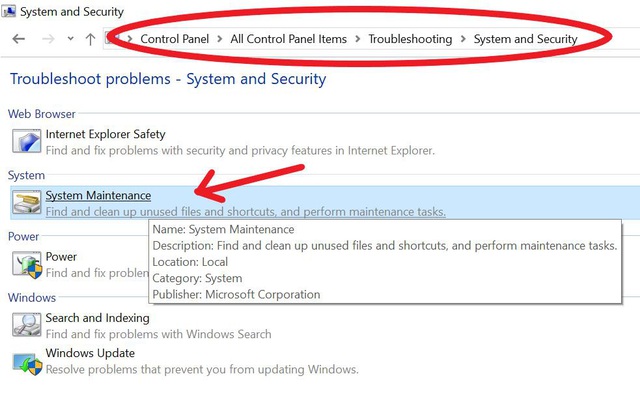
Task: Expand chevron after Control Panel breadcrumb
Action: [220, 39]
